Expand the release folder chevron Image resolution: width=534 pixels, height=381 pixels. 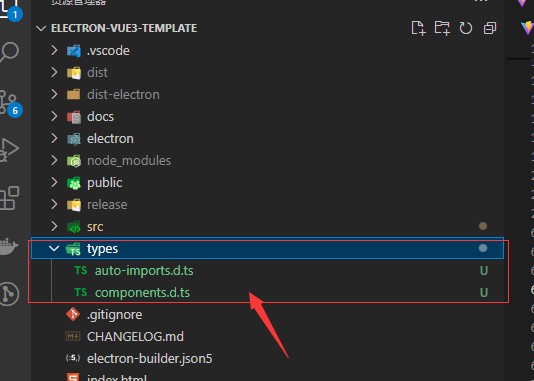pos(54,204)
